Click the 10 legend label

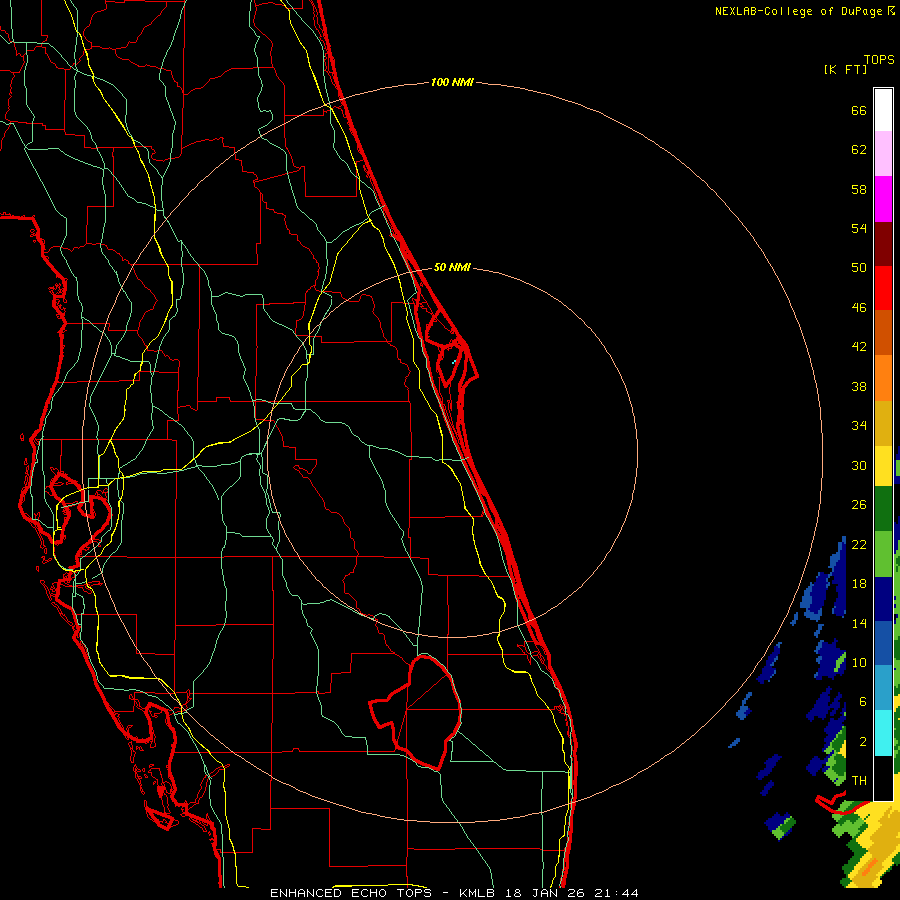click(859, 663)
